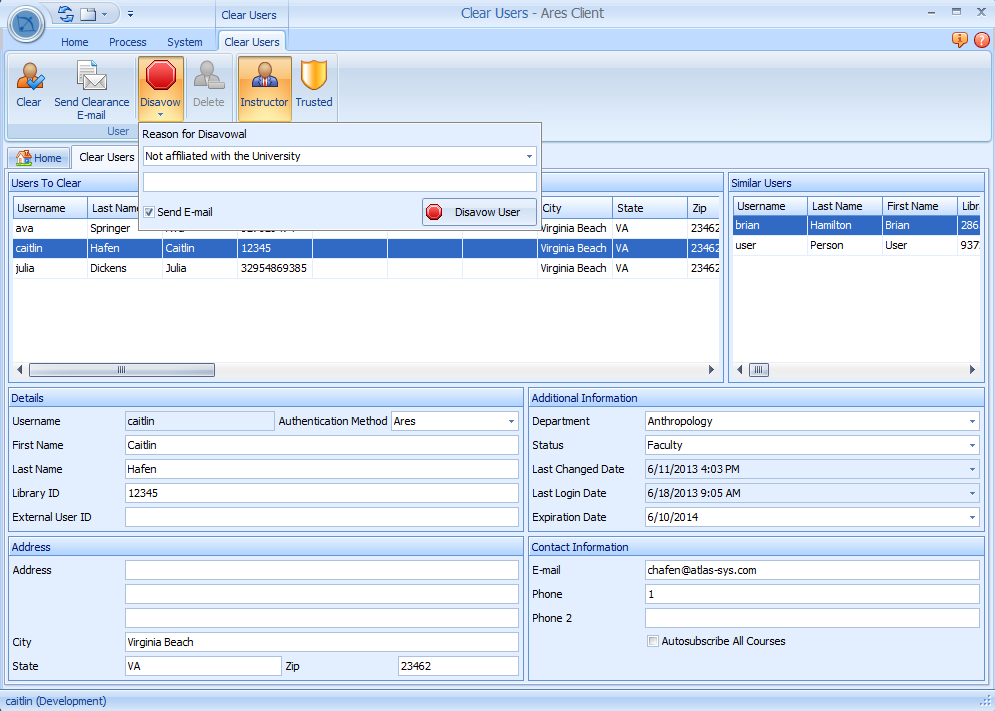Screen dimensions: 995x711
Task: Open the orange question mark help icon
Action: click(x=959, y=39)
